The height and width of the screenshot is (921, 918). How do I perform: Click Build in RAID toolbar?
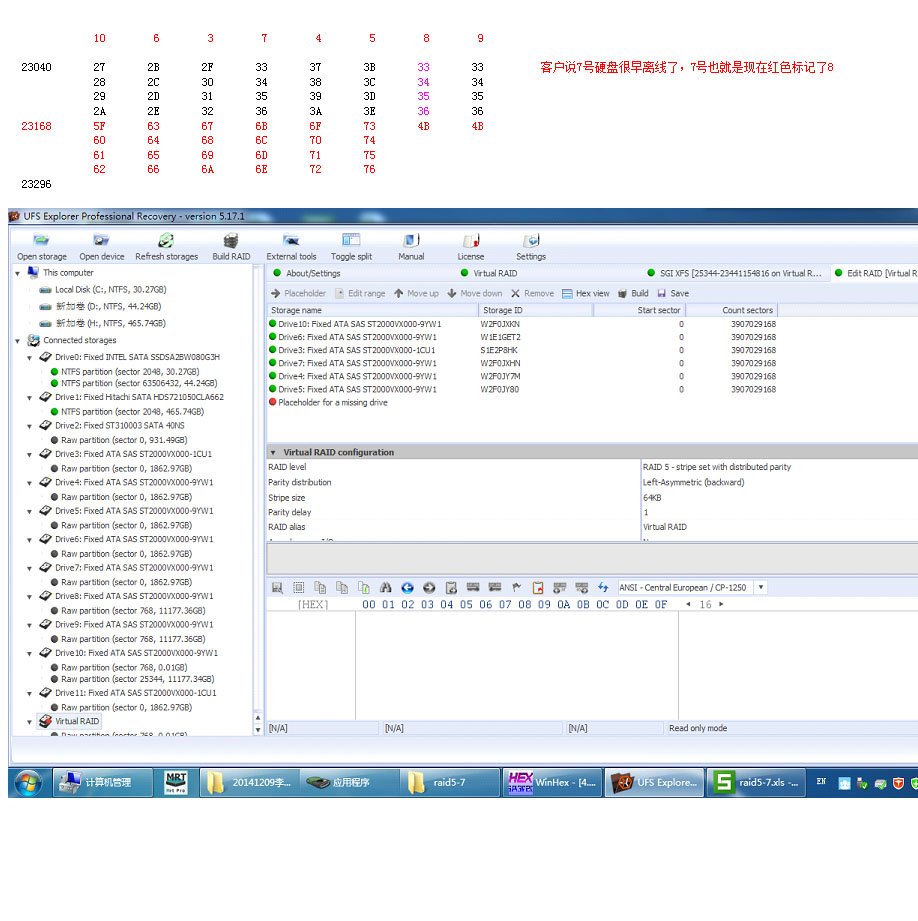tap(633, 293)
